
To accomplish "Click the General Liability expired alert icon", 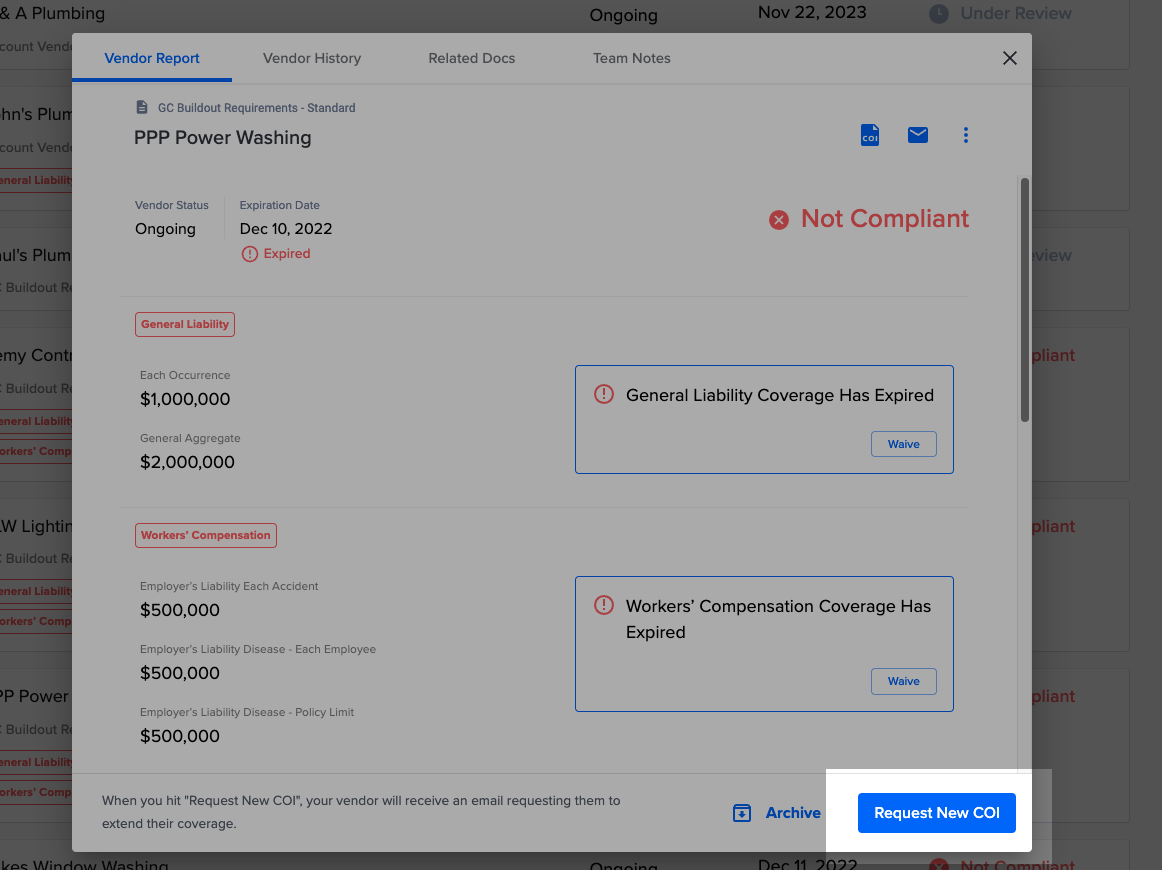I will point(604,395).
